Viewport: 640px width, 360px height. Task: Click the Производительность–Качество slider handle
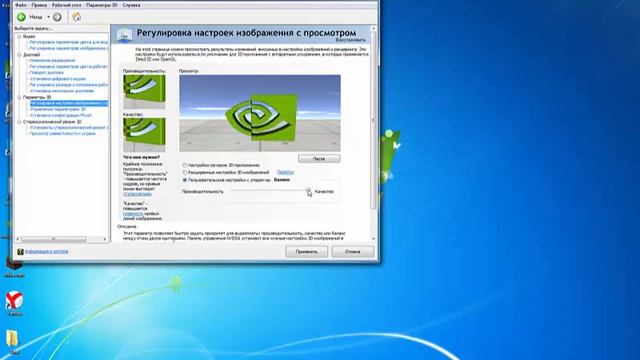(309, 191)
